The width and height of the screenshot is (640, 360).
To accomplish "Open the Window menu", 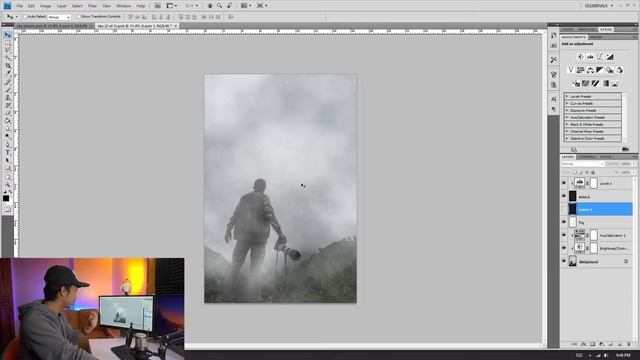I will [x=123, y=6].
